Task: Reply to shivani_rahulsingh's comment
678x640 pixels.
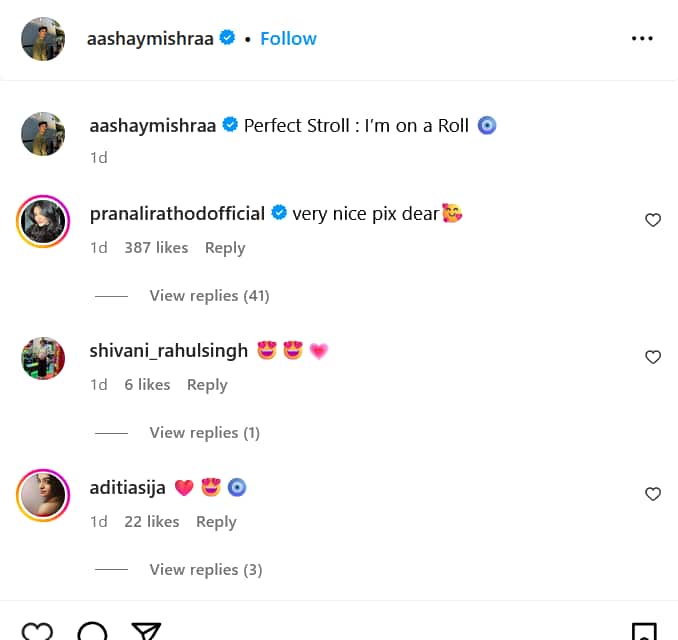Action: pos(207,385)
